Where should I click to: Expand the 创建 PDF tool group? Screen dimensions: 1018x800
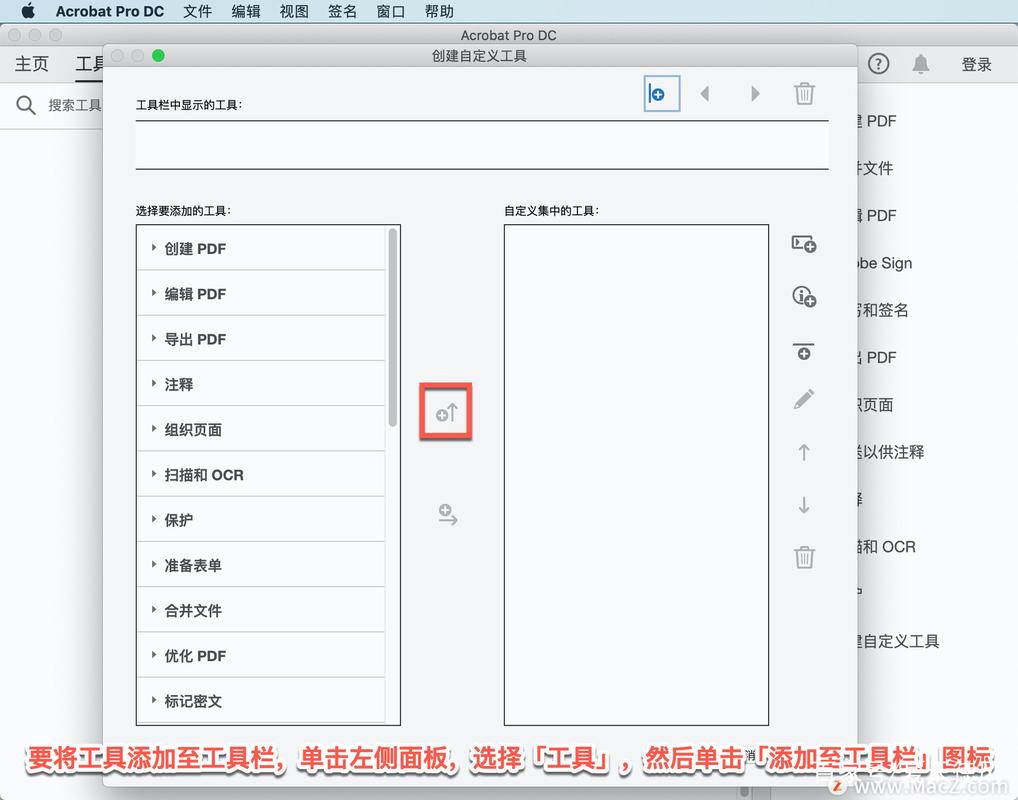click(196, 248)
